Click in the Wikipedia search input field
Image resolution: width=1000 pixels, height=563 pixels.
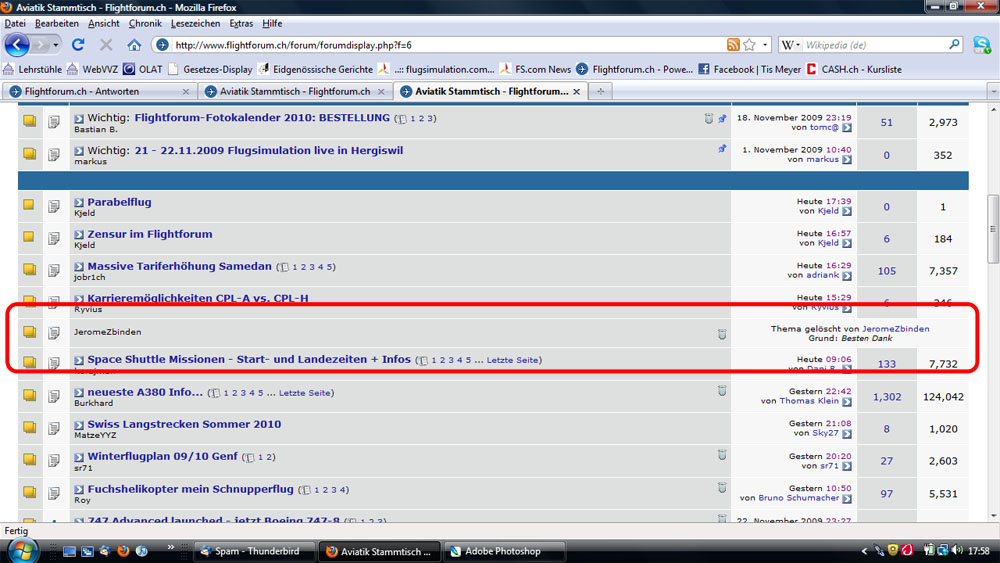[x=873, y=45]
